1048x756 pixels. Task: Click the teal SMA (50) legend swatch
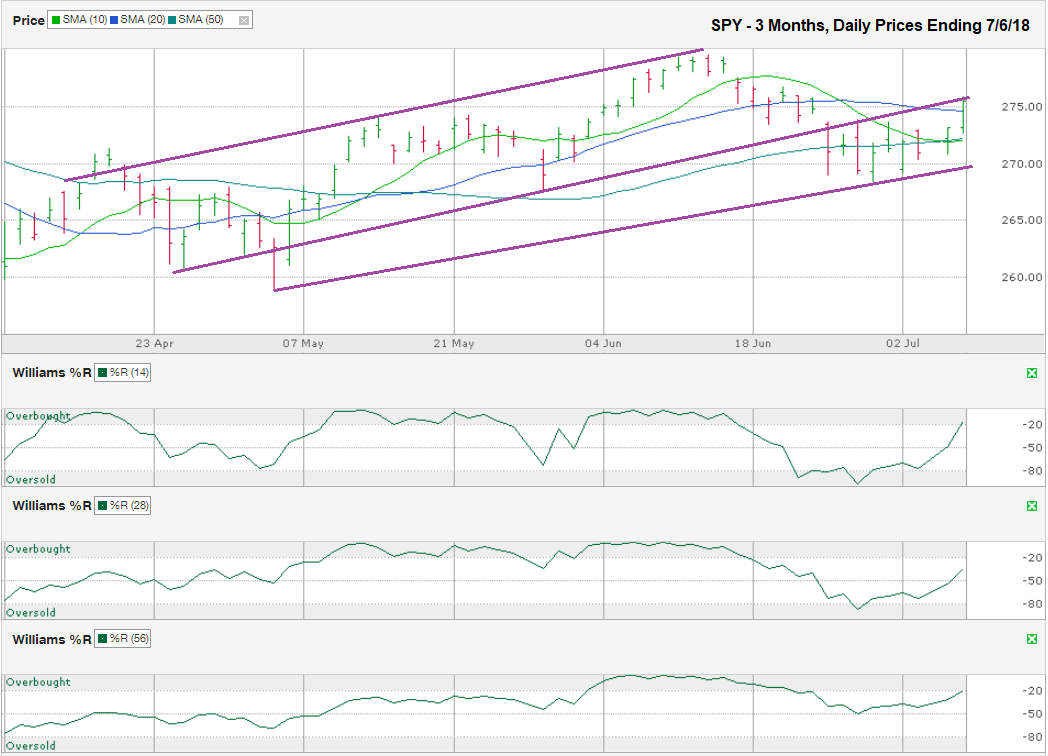pyautogui.click(x=172, y=20)
